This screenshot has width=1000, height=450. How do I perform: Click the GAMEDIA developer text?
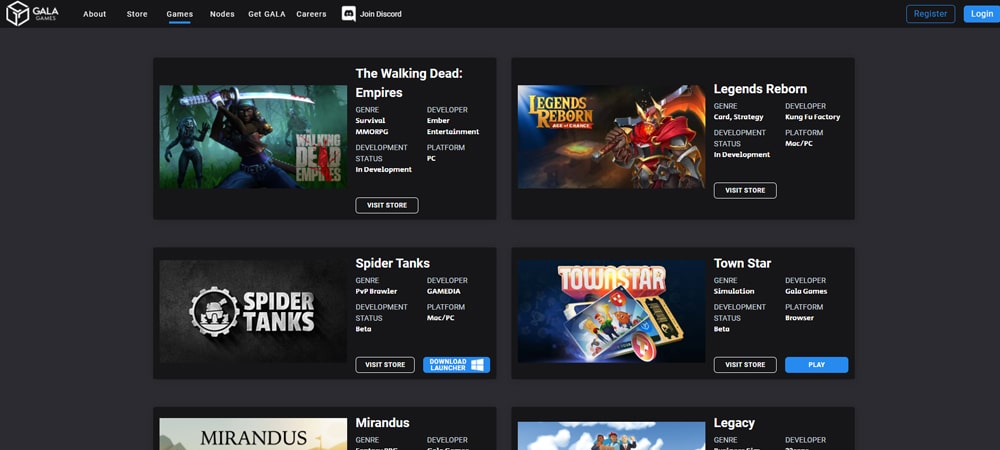443,291
